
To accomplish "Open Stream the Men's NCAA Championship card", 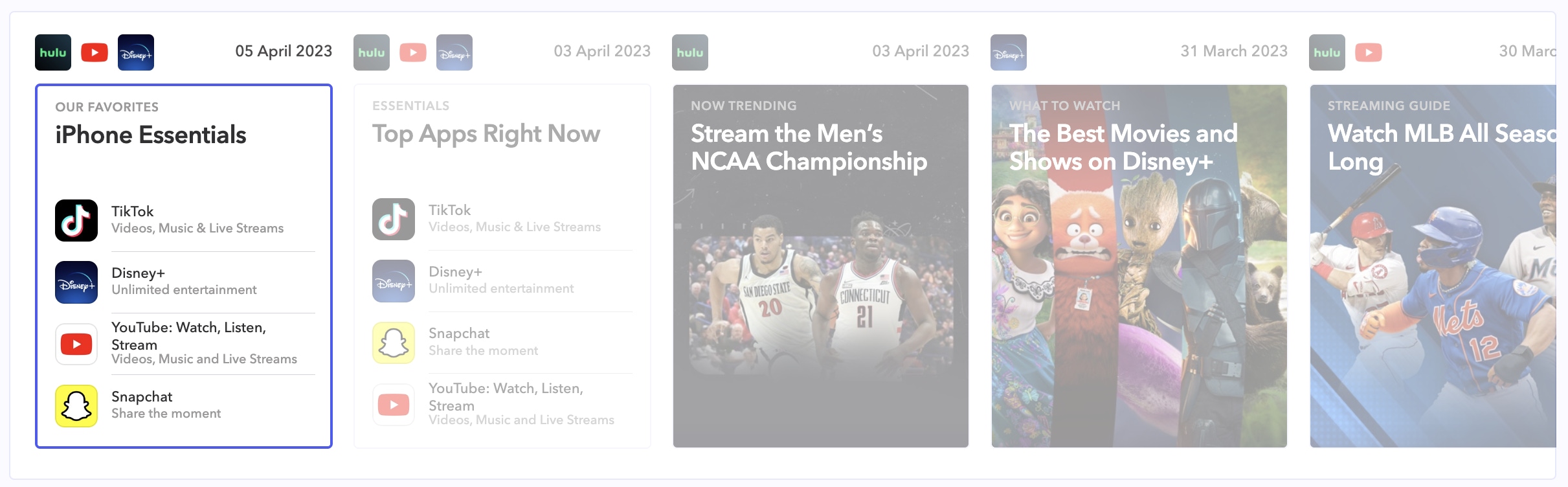I will click(821, 266).
